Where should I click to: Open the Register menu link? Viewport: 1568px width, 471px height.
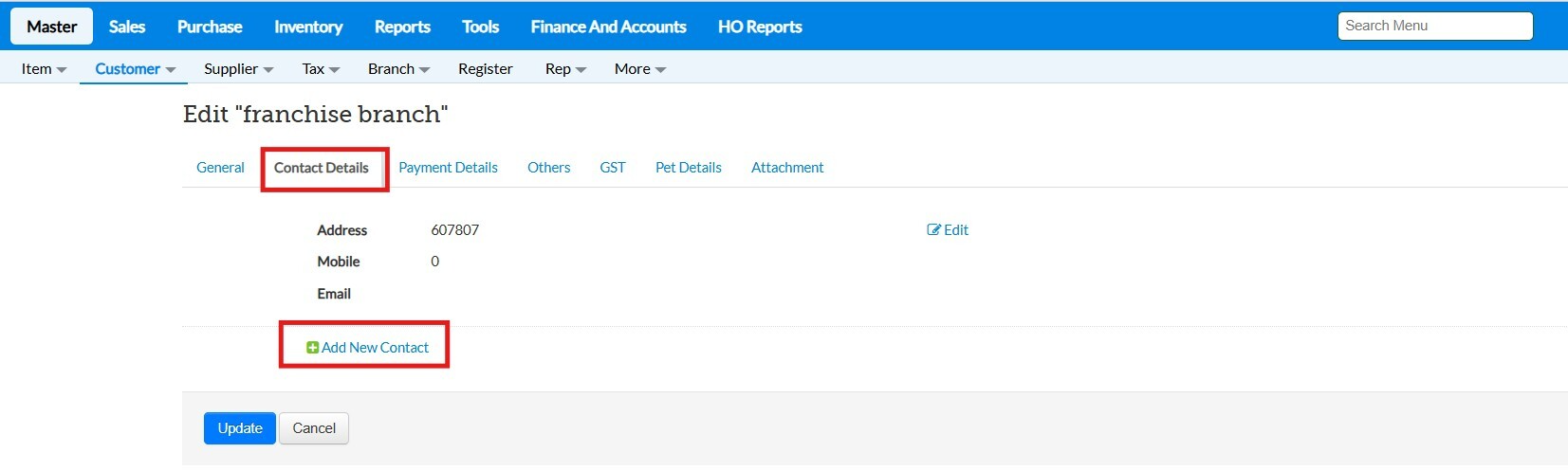coord(485,69)
